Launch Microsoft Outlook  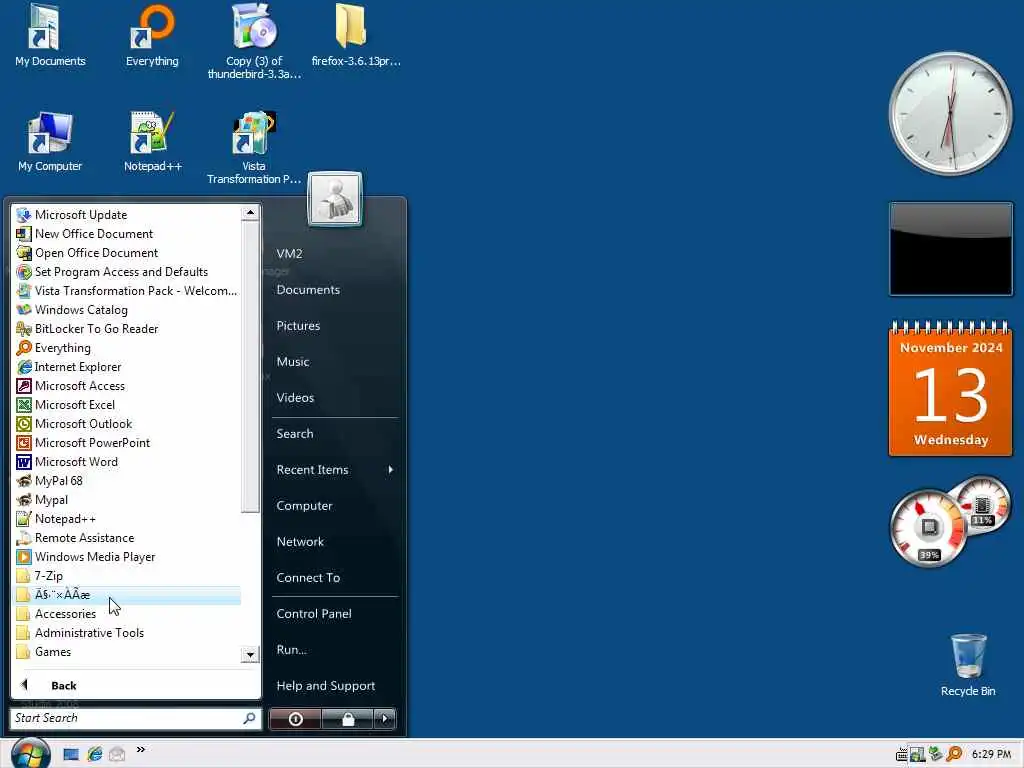tap(128, 423)
